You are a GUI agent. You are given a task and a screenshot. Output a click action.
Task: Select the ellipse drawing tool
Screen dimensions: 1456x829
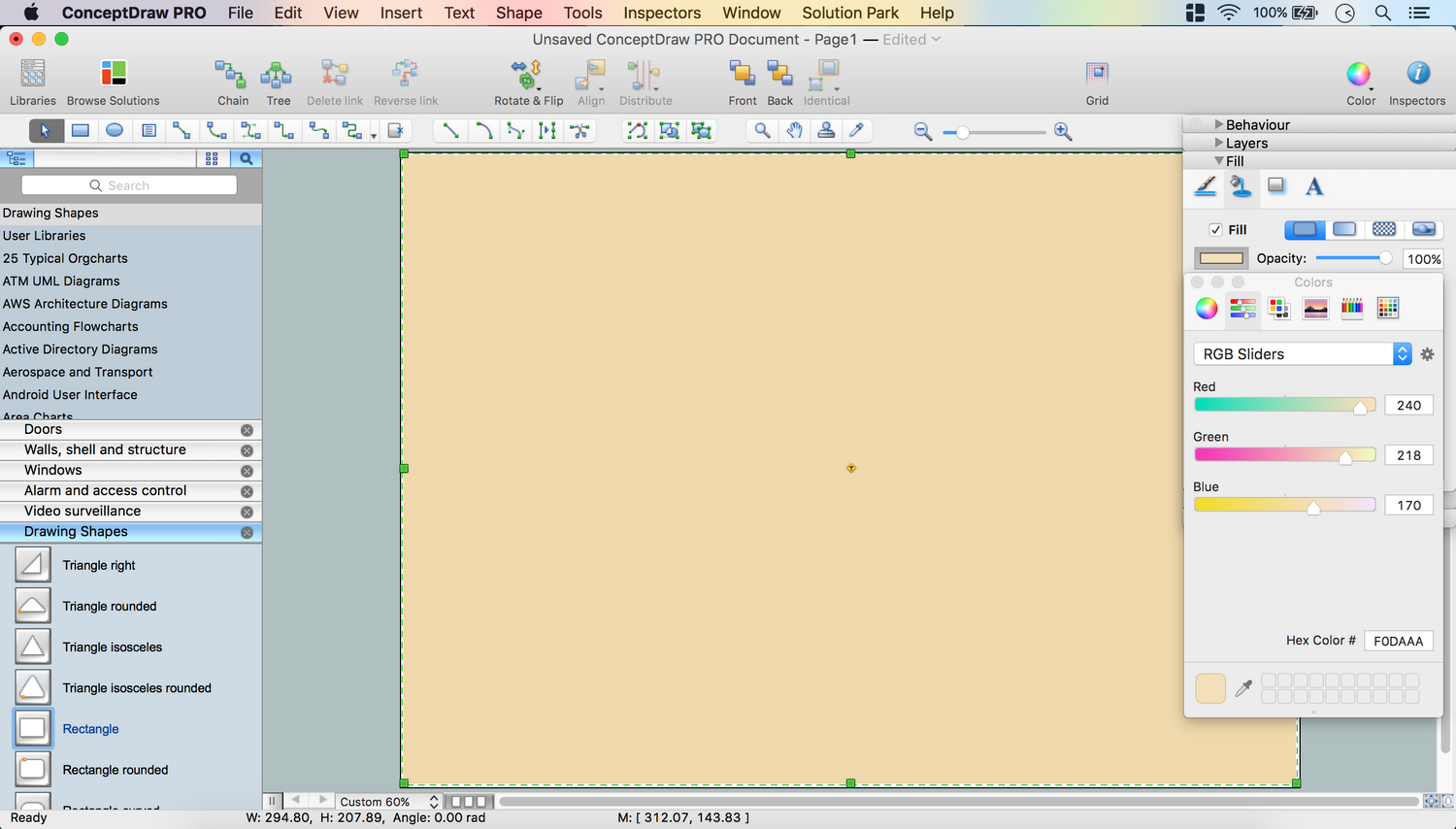click(115, 130)
